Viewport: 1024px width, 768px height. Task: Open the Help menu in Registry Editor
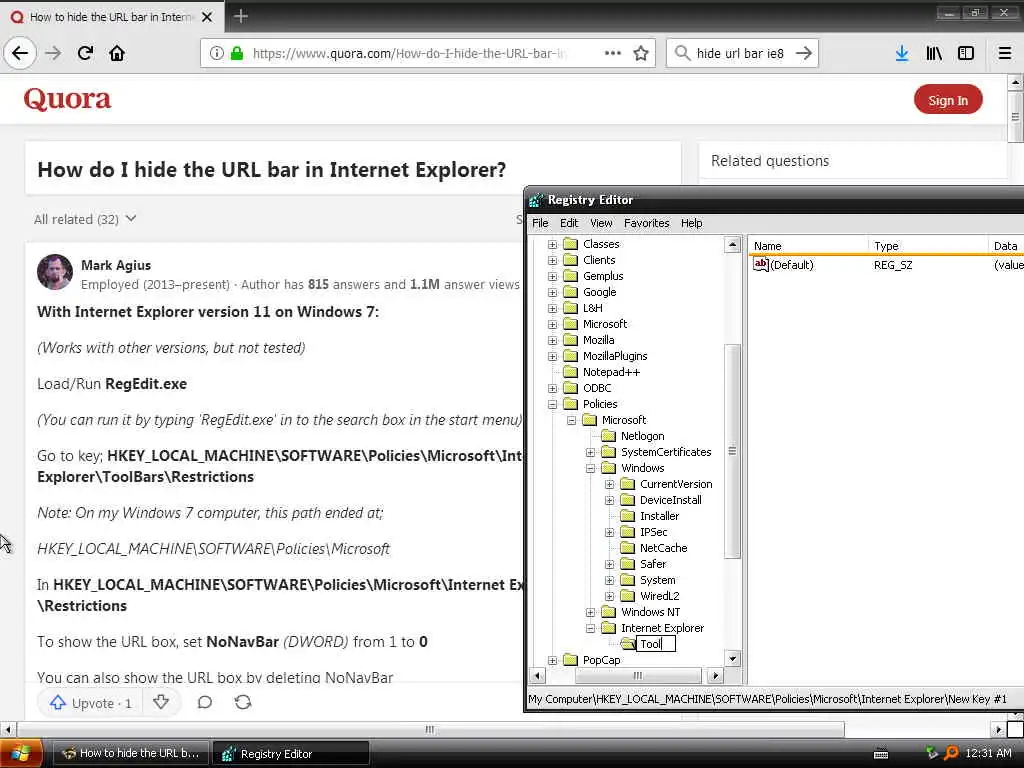(x=692, y=223)
